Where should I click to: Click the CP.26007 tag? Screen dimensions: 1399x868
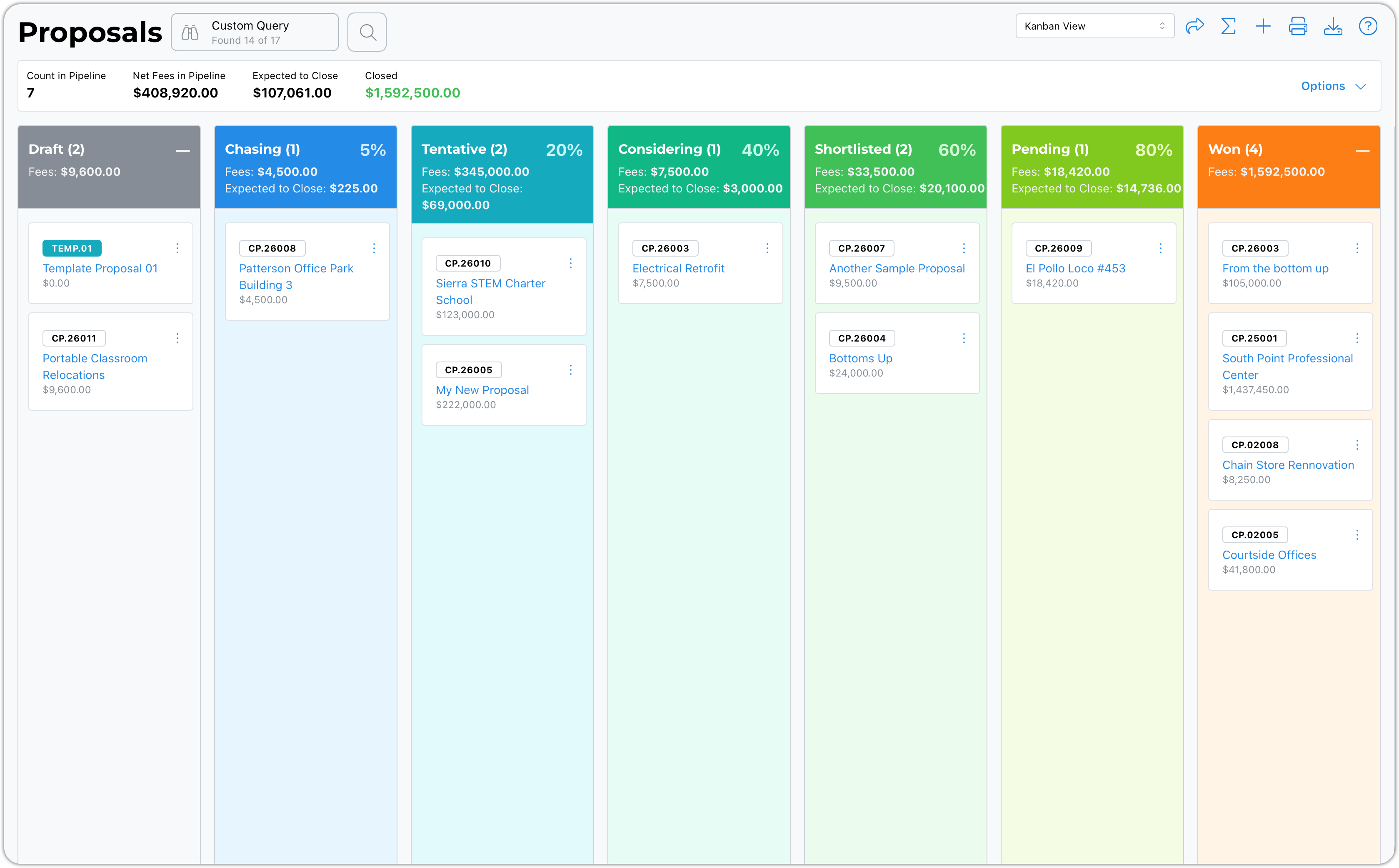(861, 248)
